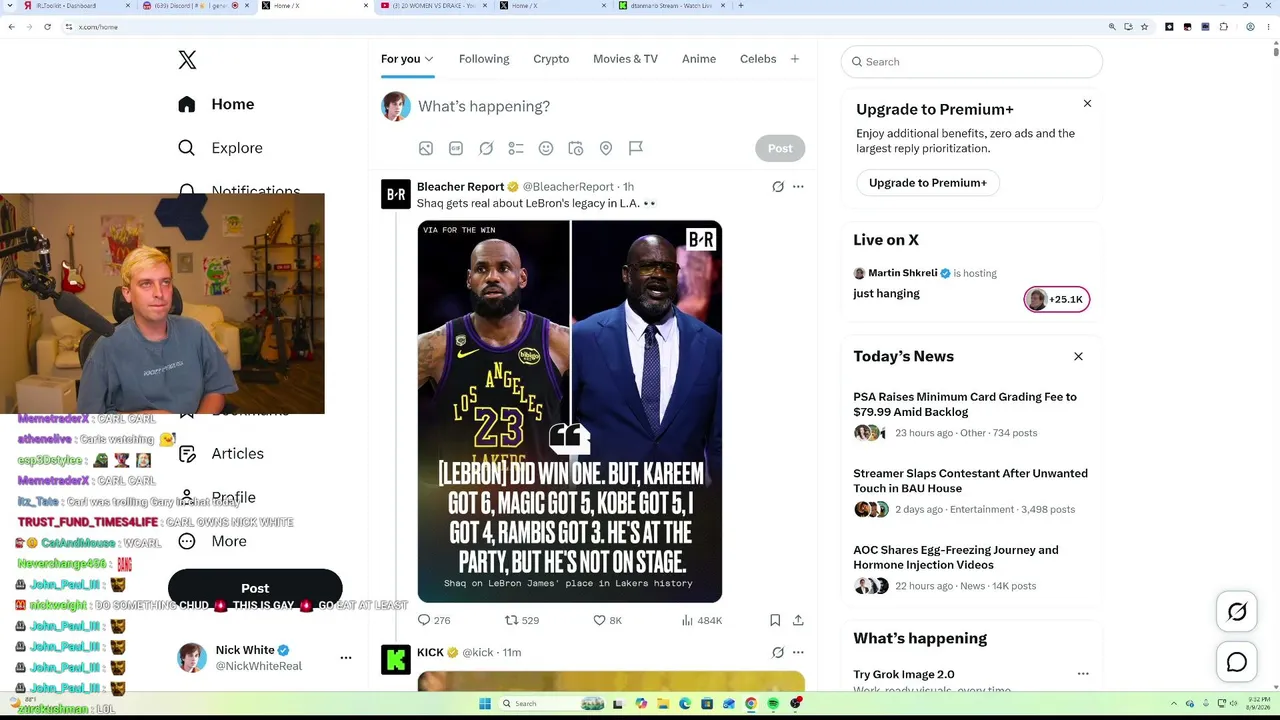Open more options on Bleacher Report post
Viewport: 1280px width, 720px height.
(x=798, y=186)
